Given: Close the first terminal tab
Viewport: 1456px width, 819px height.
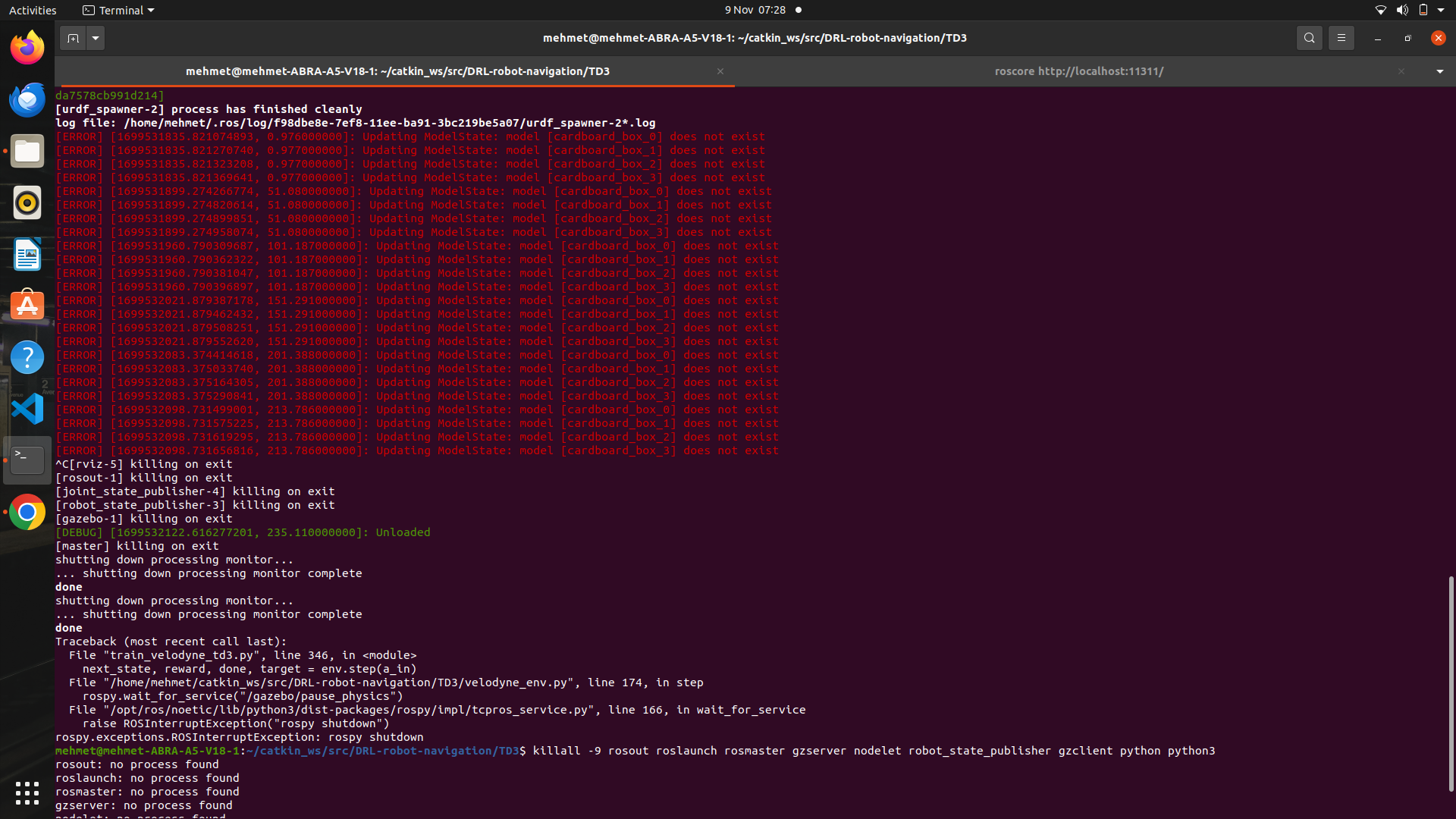Looking at the screenshot, I should point(720,71).
